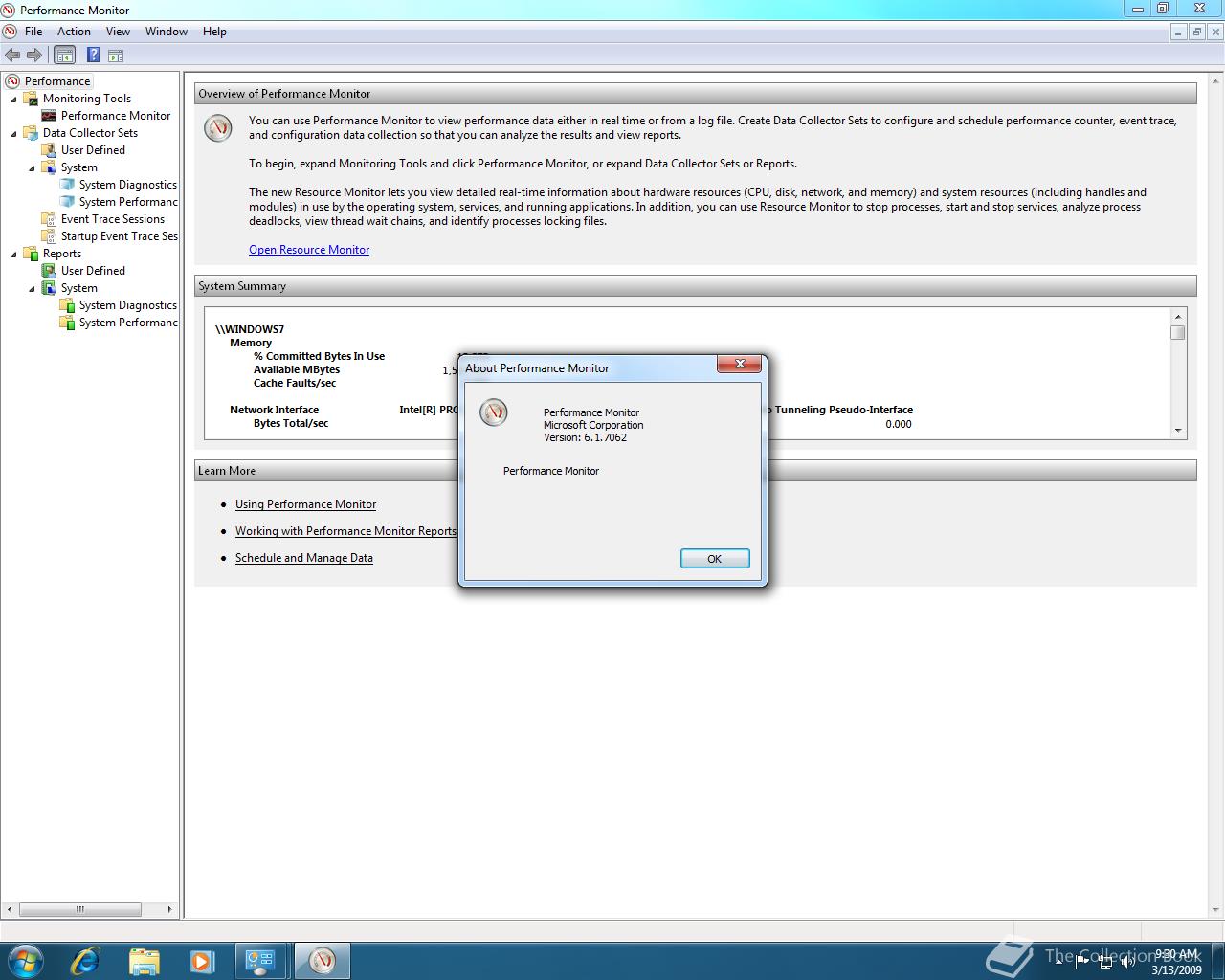Click System Diagnostics collector set icon
This screenshot has width=1225, height=980.
coord(67,185)
